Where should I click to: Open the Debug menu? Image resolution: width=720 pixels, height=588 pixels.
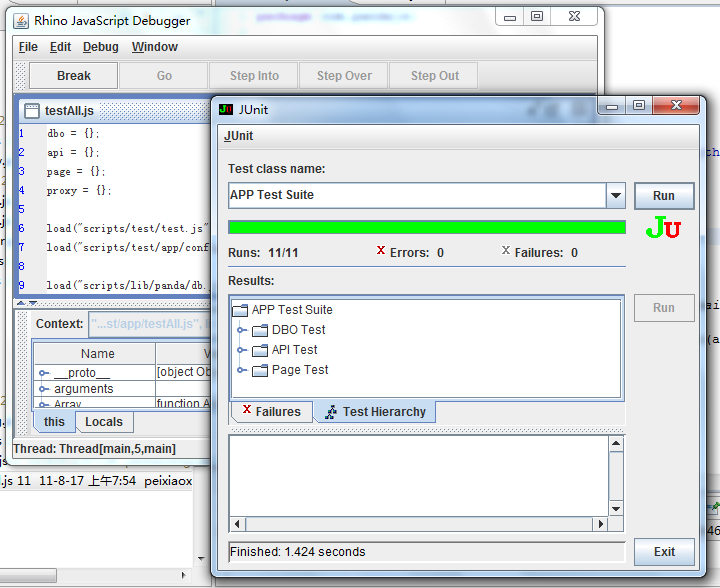tap(100, 47)
